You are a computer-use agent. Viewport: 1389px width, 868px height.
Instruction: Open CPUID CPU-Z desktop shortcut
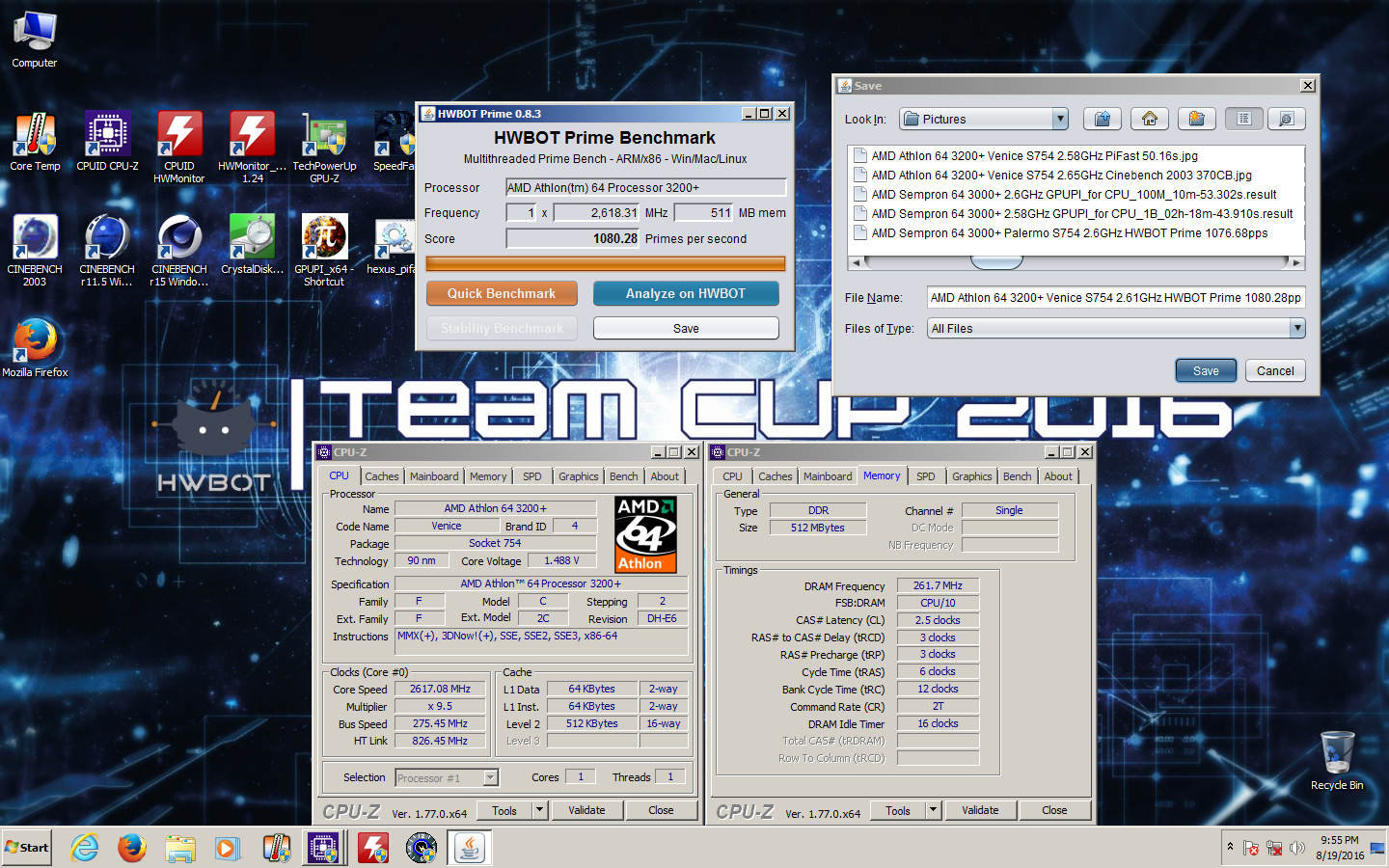(107, 142)
